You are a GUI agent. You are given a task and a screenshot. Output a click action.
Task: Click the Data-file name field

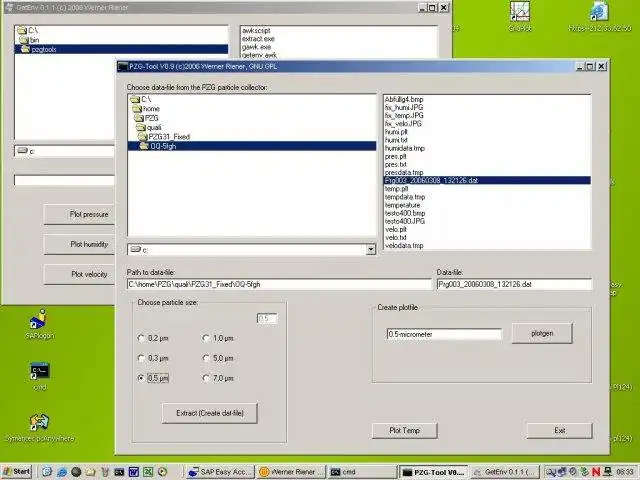click(x=514, y=284)
